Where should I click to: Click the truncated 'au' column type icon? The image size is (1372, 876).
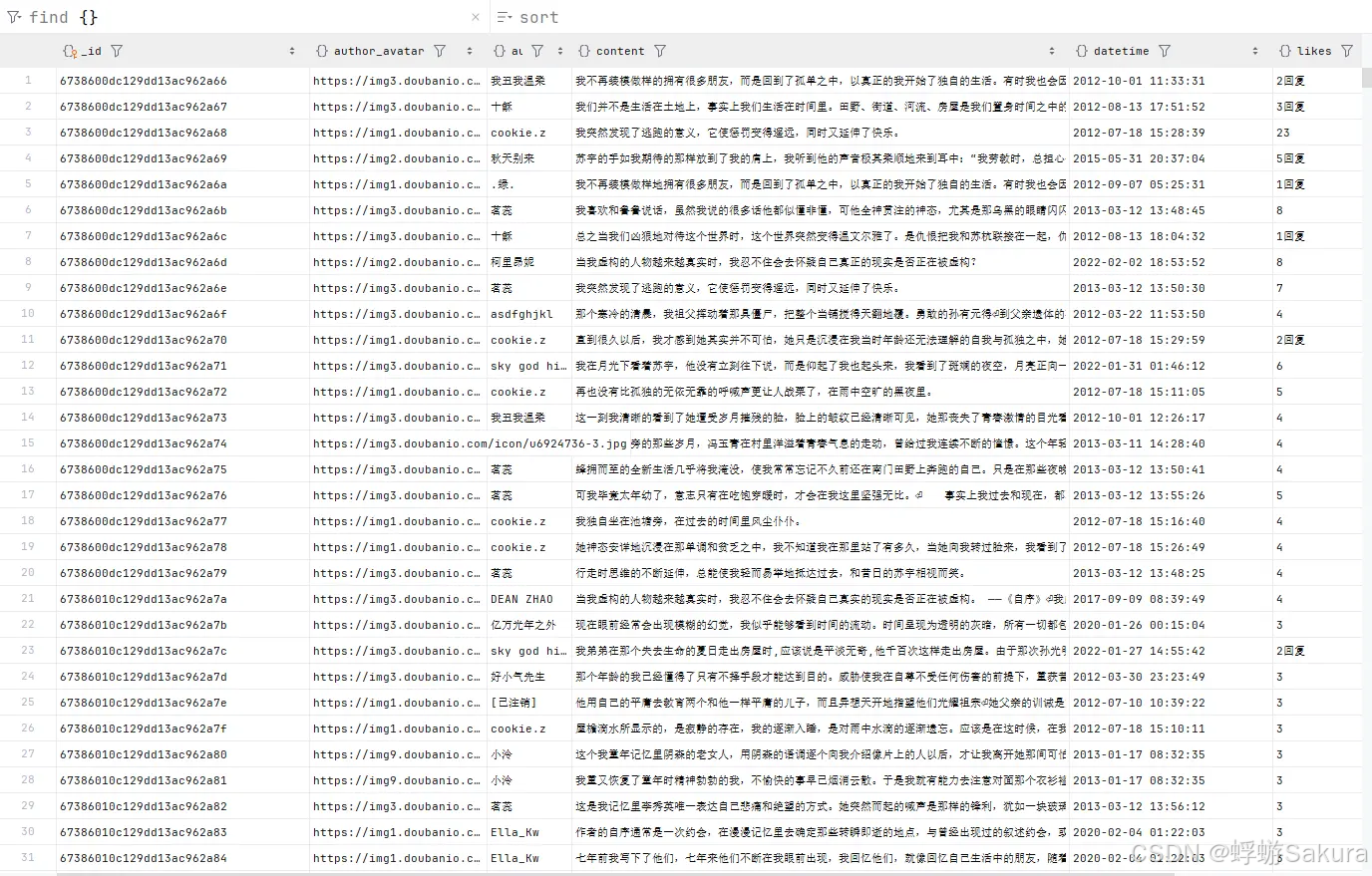pos(500,51)
